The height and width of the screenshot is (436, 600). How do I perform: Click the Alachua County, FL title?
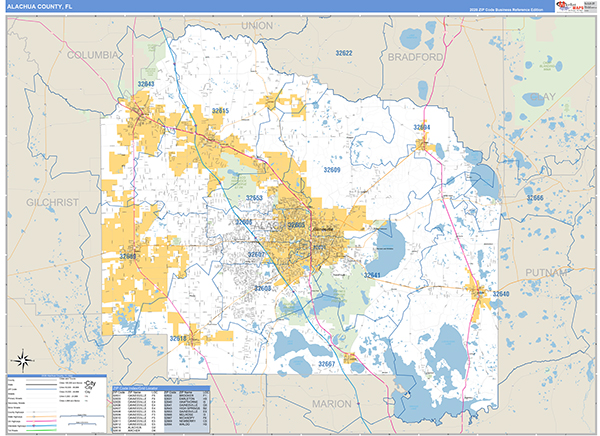[x=40, y=6]
